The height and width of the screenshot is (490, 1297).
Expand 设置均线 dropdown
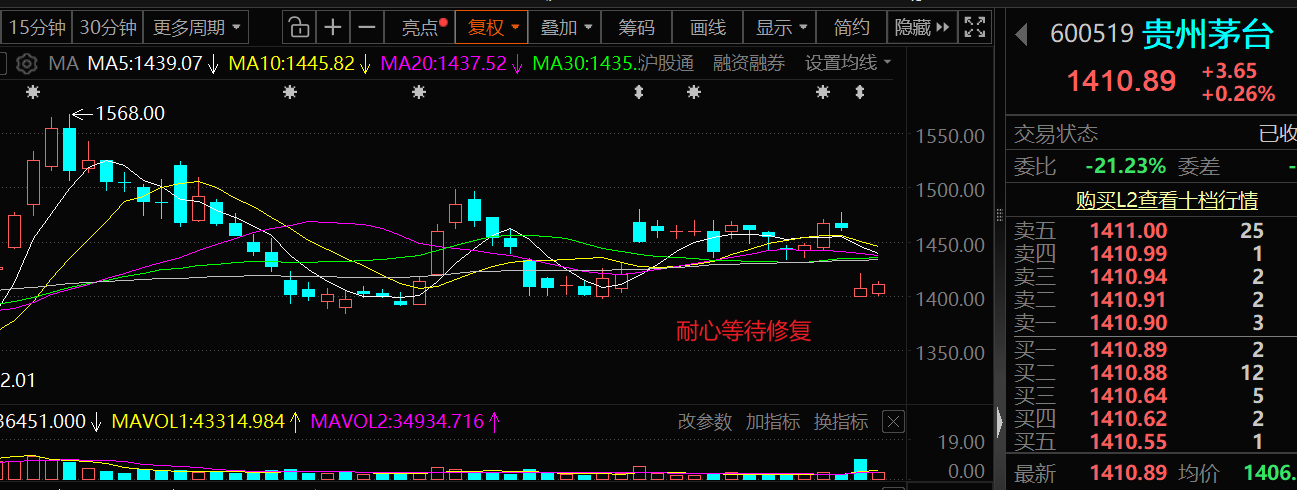point(849,64)
